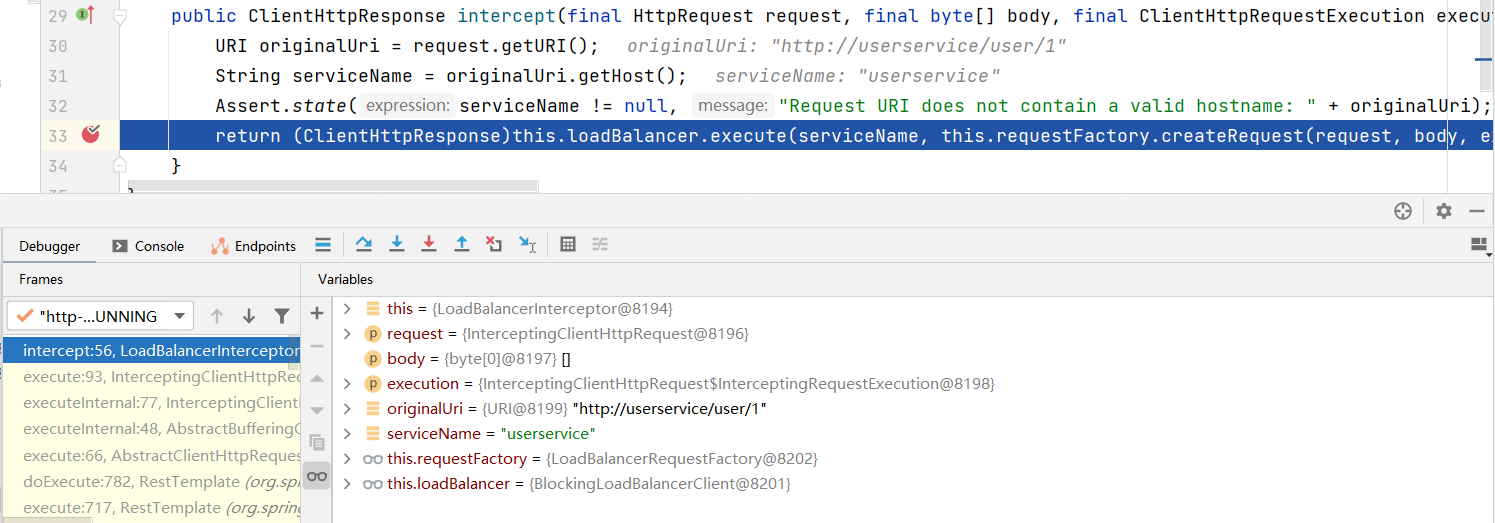Expand this.loadBalancer watch node
The width and height of the screenshot is (1495, 523).
[347, 483]
